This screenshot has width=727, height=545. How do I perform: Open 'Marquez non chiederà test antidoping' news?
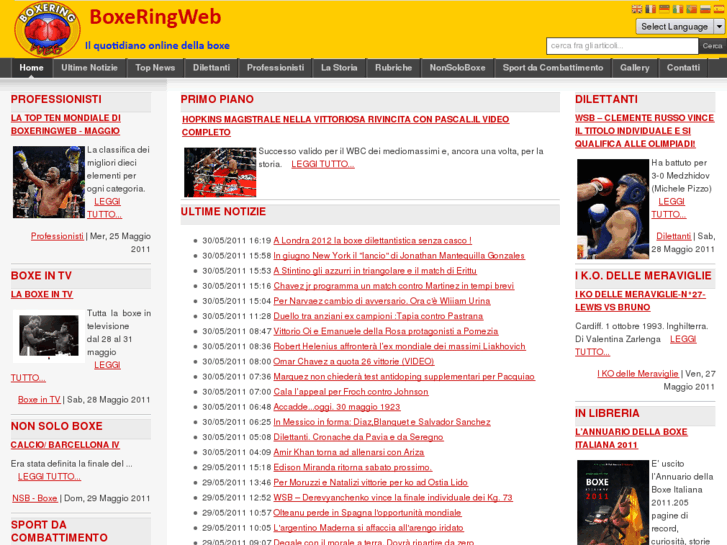click(404, 377)
